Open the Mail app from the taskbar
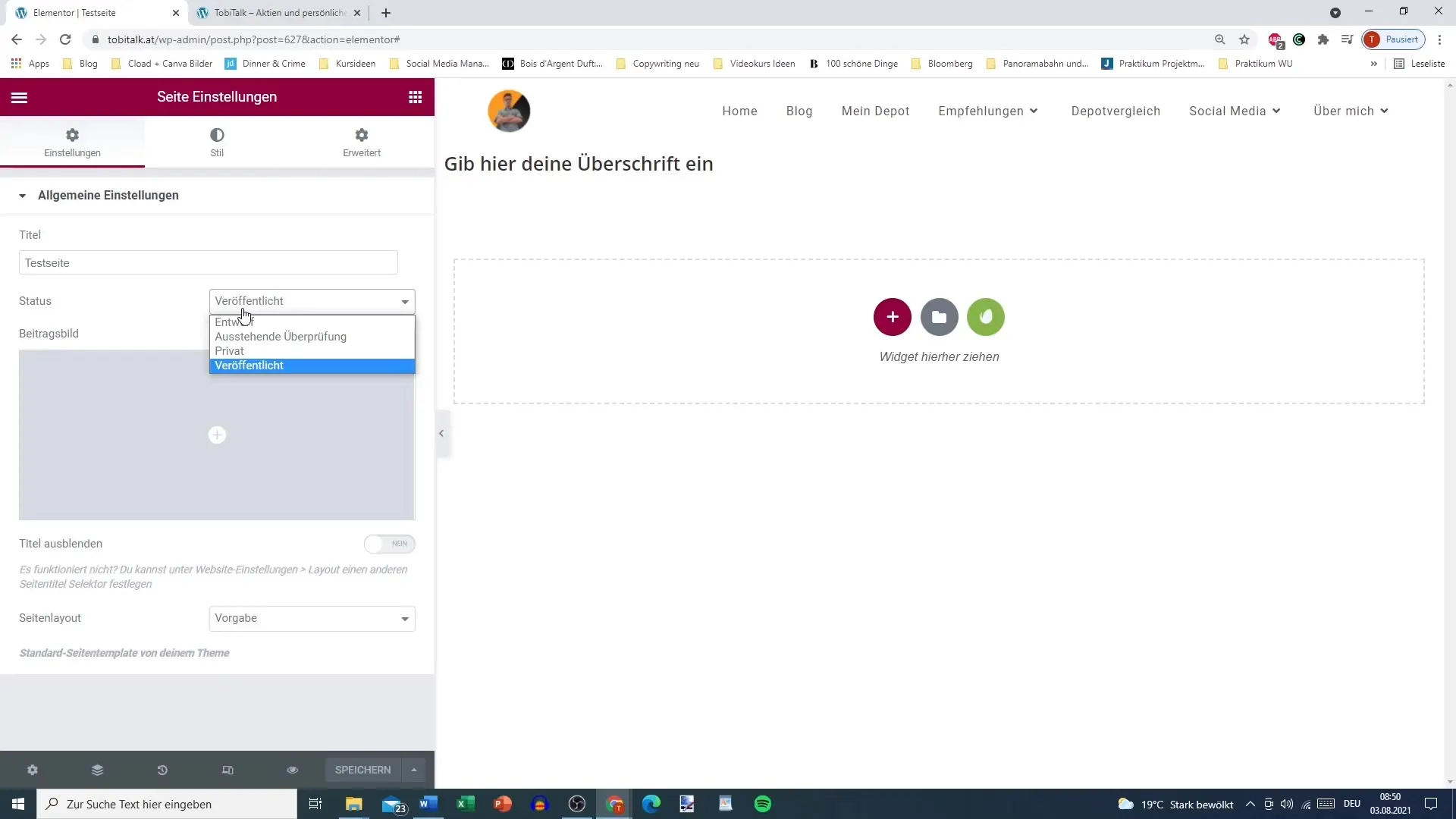The image size is (1456, 819). click(393, 804)
